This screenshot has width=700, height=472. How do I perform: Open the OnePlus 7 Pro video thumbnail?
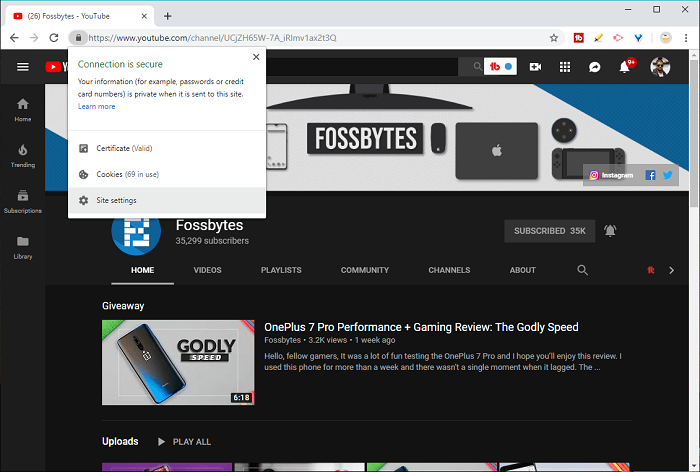click(178, 362)
